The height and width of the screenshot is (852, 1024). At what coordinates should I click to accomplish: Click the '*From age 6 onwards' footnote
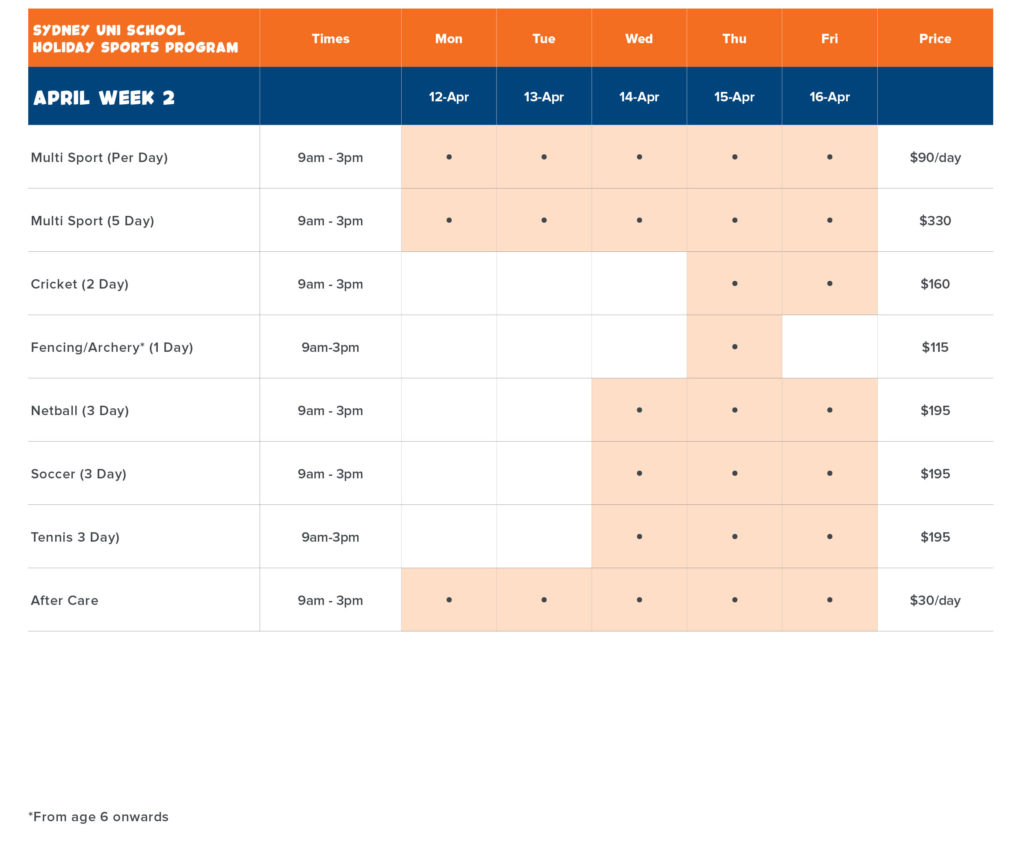[99, 817]
